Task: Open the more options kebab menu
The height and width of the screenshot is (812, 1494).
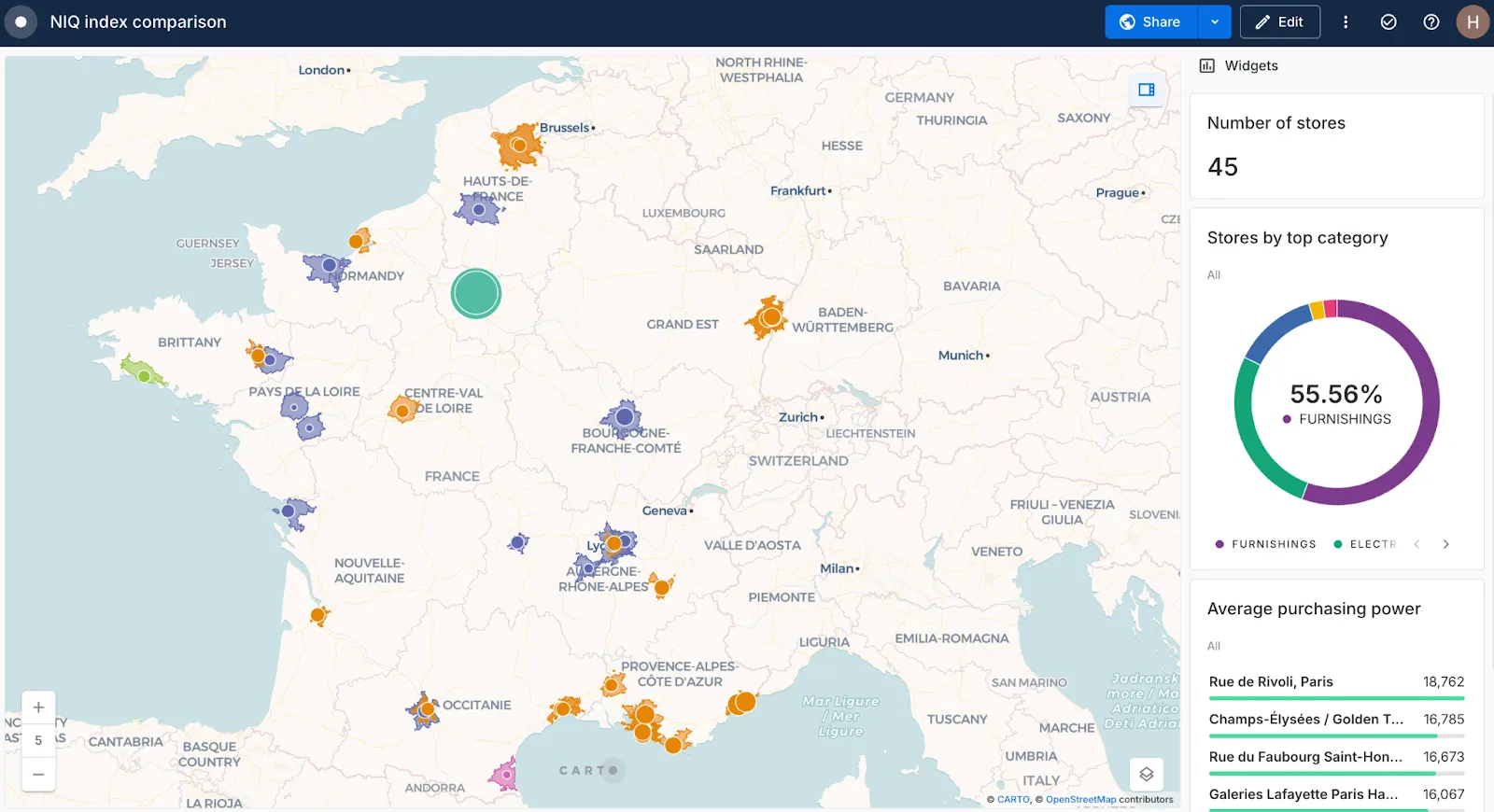Action: [1346, 21]
